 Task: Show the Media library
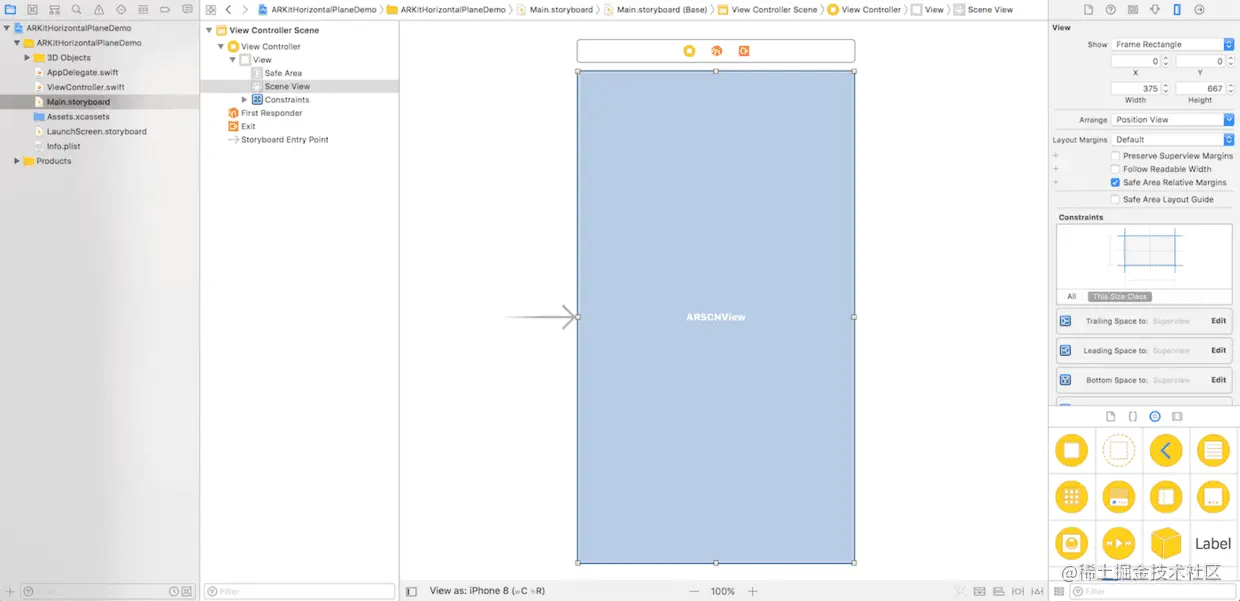[x=1177, y=416]
